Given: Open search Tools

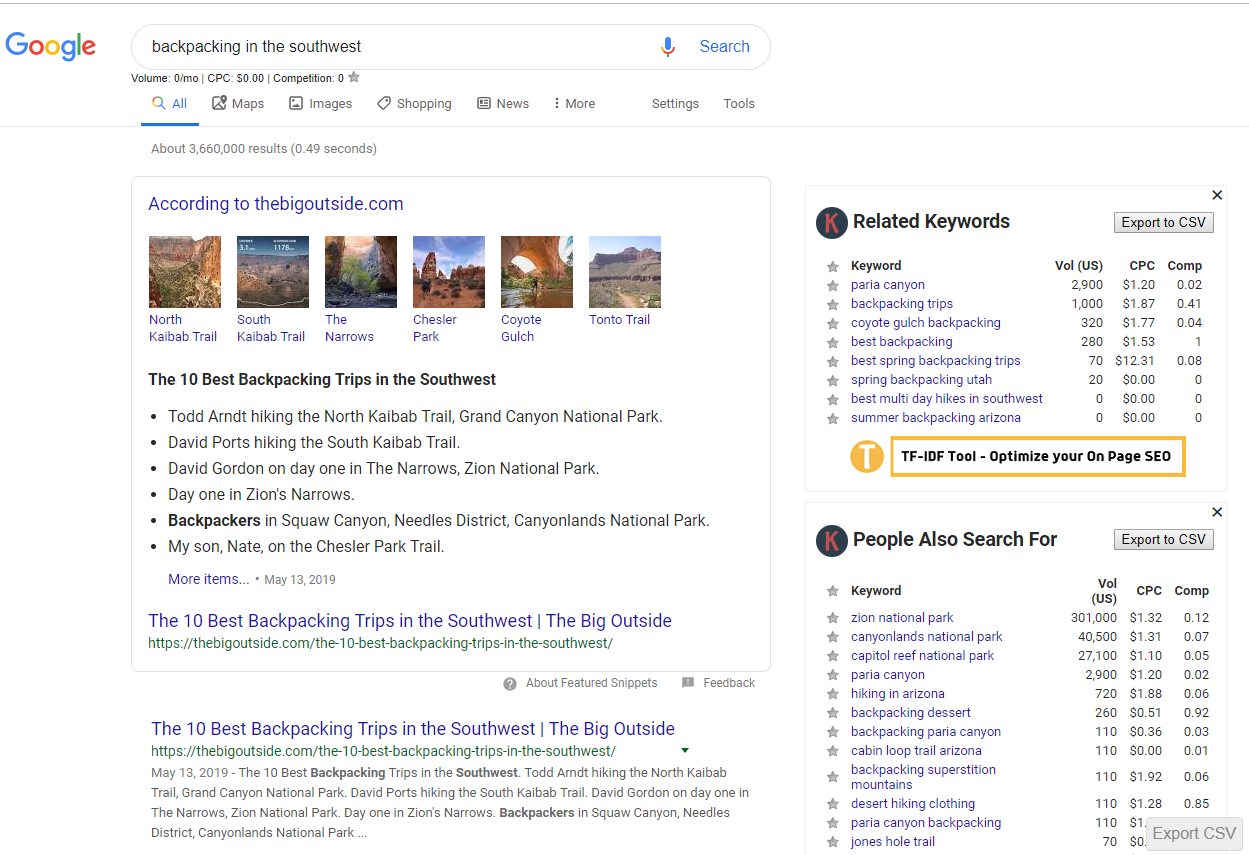Looking at the screenshot, I should [x=739, y=104].
